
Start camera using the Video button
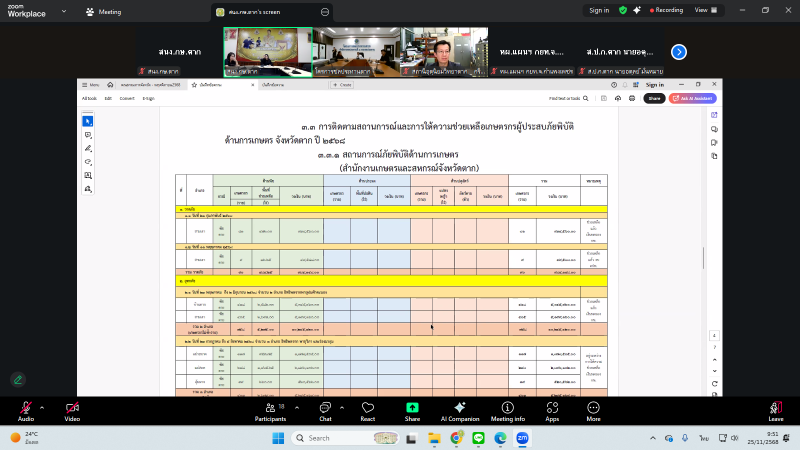click(x=72, y=408)
